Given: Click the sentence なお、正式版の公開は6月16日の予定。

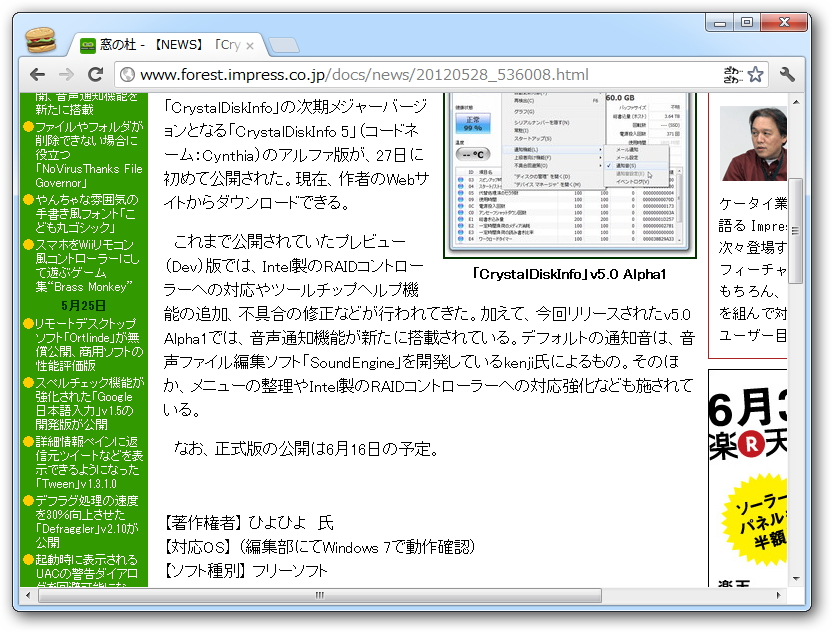Looking at the screenshot, I should tap(307, 449).
